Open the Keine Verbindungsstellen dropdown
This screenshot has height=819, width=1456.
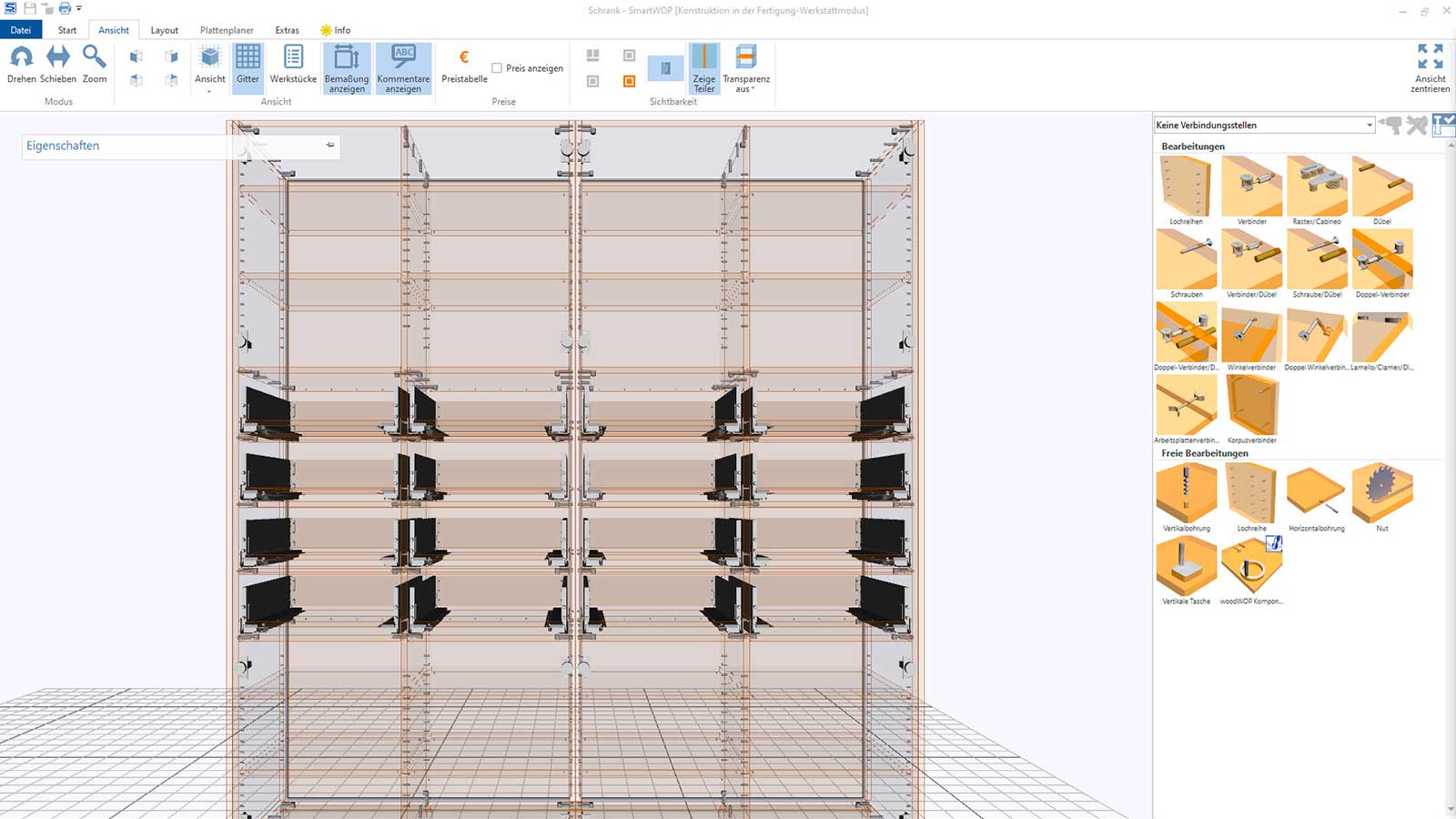click(x=1369, y=126)
